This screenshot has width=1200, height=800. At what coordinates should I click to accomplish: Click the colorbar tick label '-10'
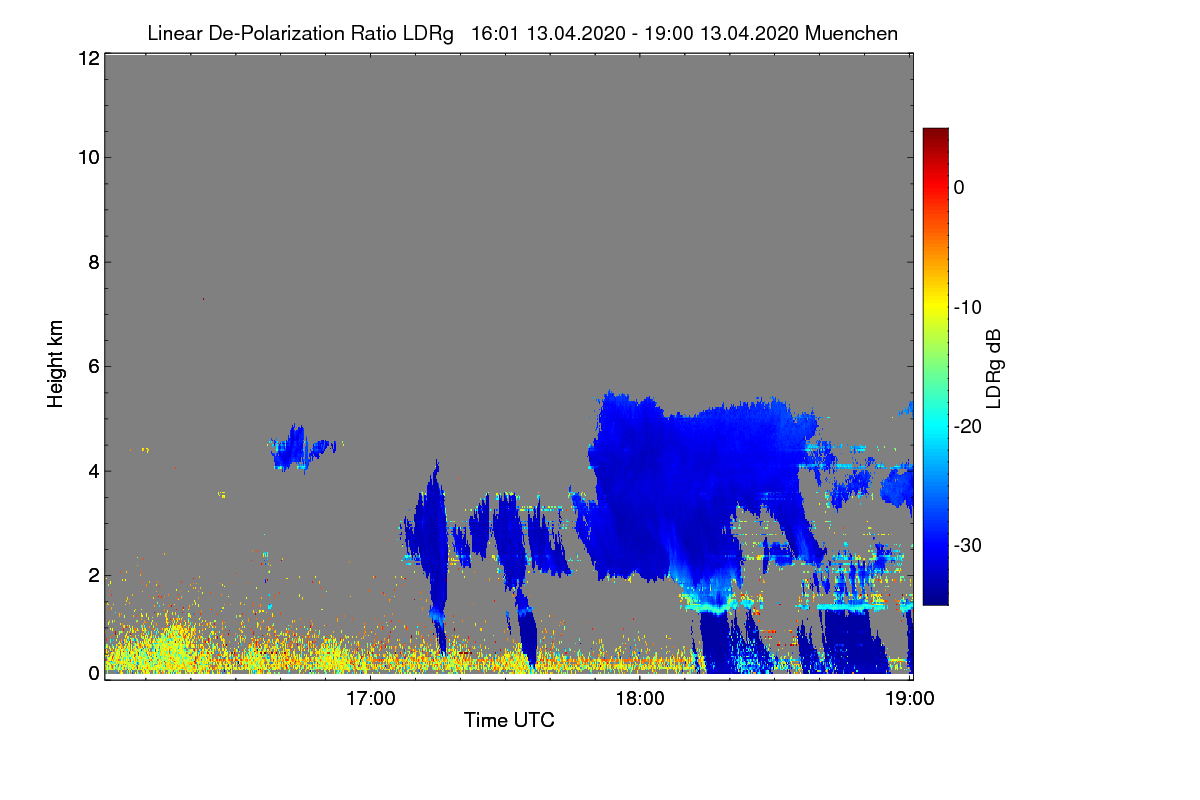(968, 307)
